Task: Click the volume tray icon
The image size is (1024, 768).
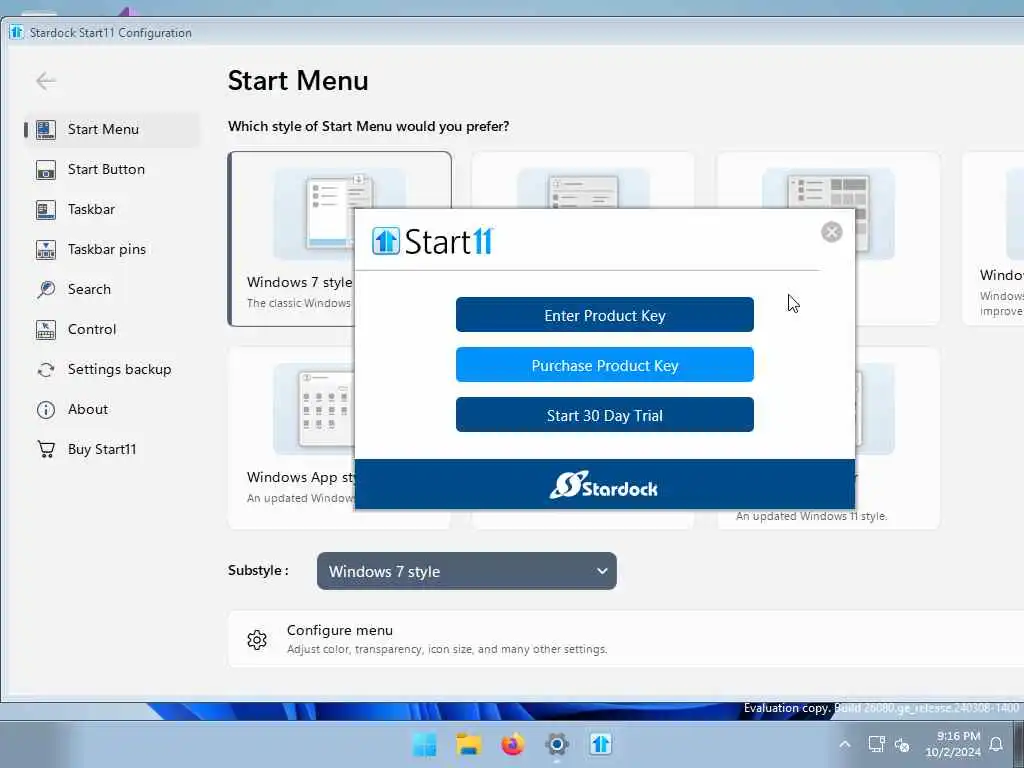Action: pyautogui.click(x=902, y=744)
